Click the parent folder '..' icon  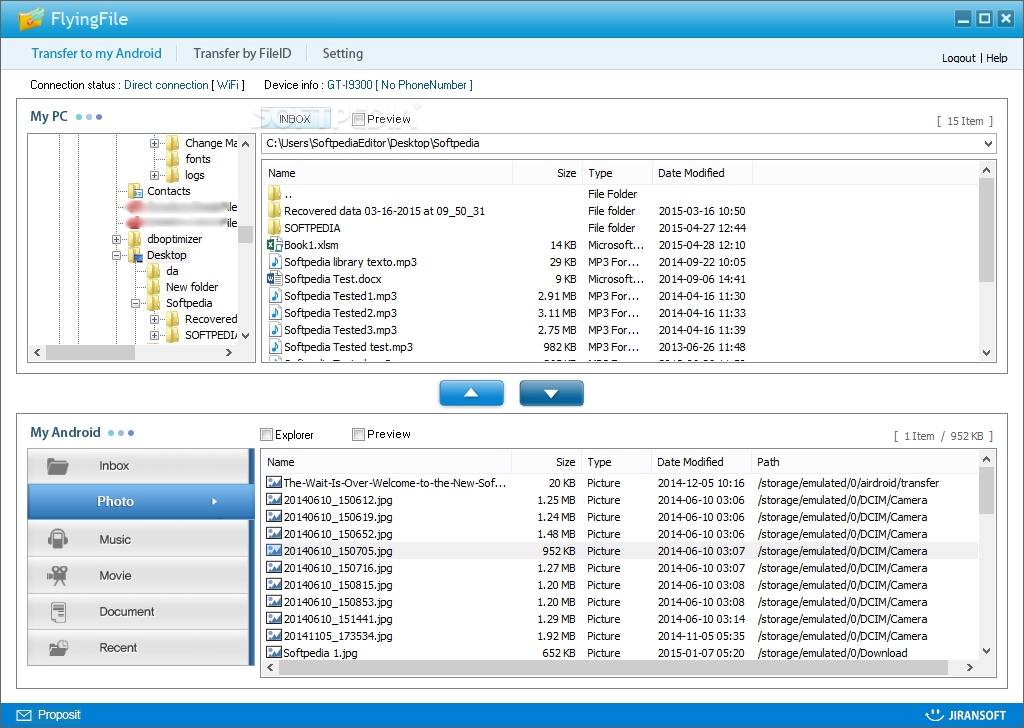[x=274, y=194]
